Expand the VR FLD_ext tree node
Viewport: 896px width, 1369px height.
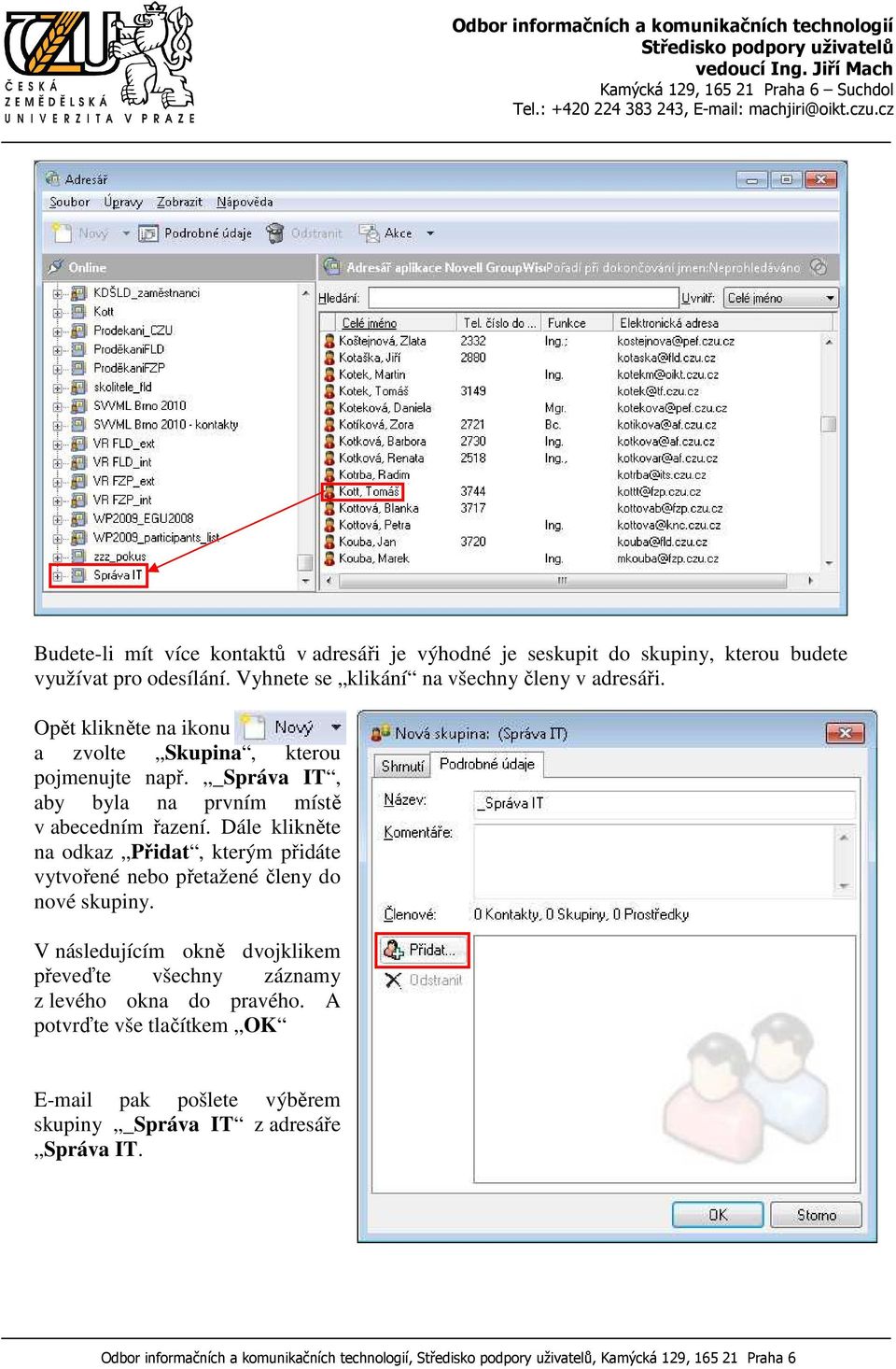pos(57,444)
